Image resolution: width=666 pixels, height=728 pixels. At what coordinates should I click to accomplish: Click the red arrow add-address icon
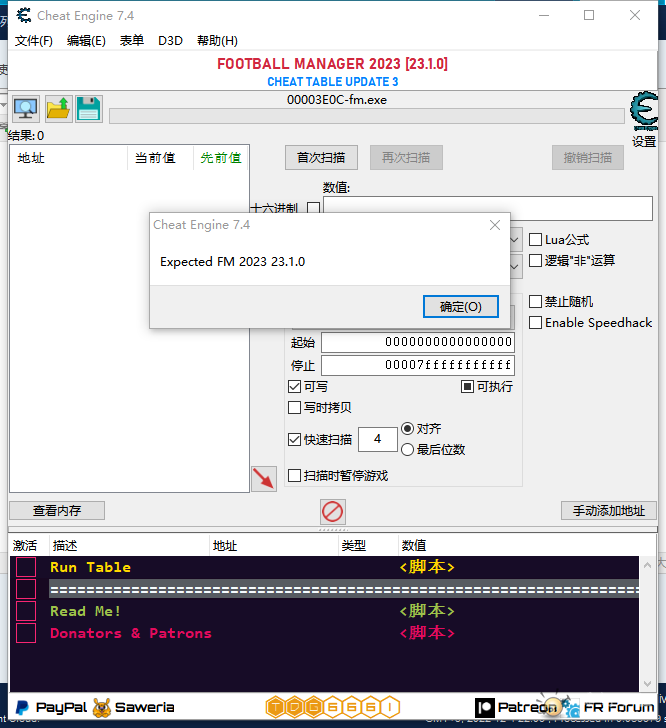(264, 479)
